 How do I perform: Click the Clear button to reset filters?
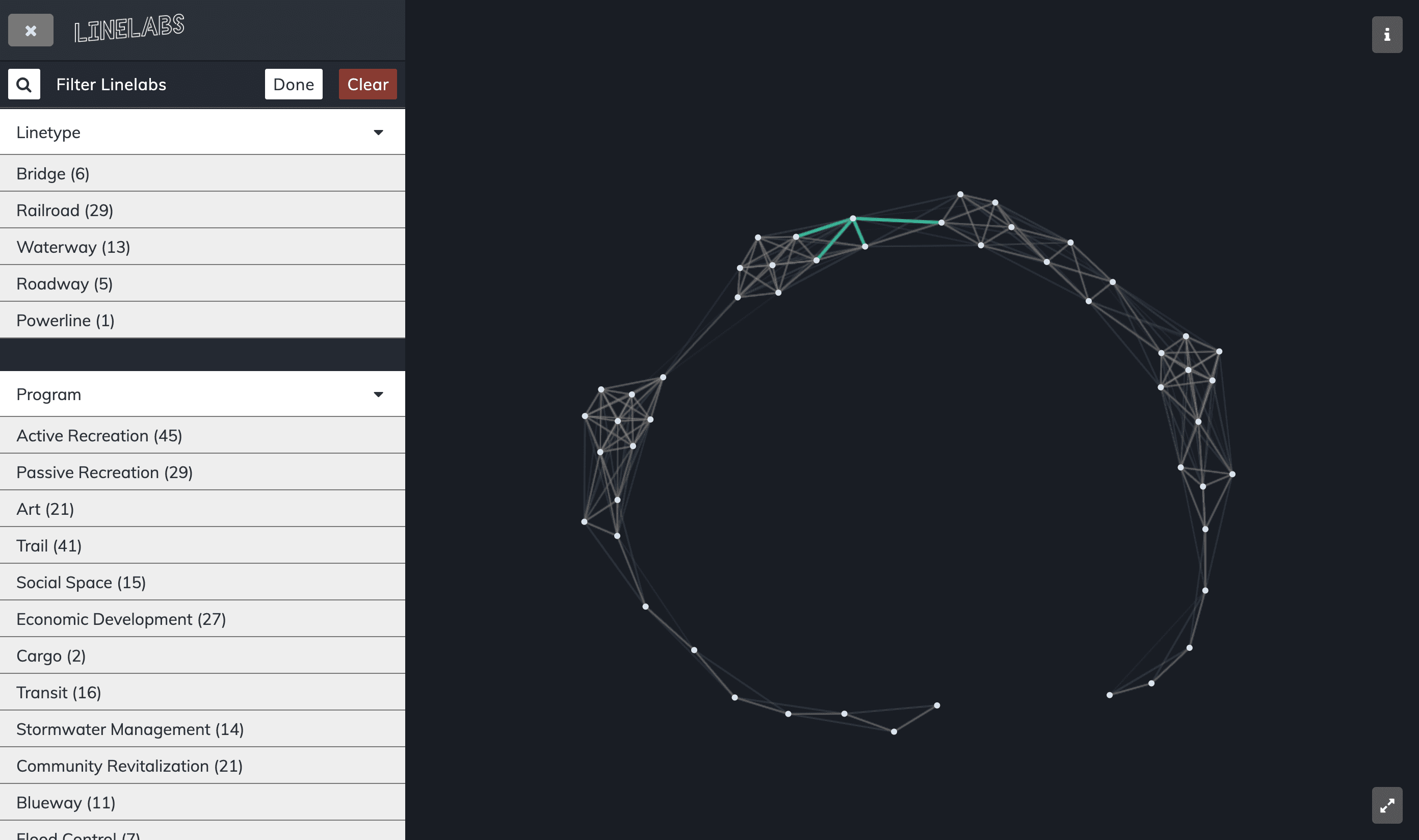click(368, 84)
